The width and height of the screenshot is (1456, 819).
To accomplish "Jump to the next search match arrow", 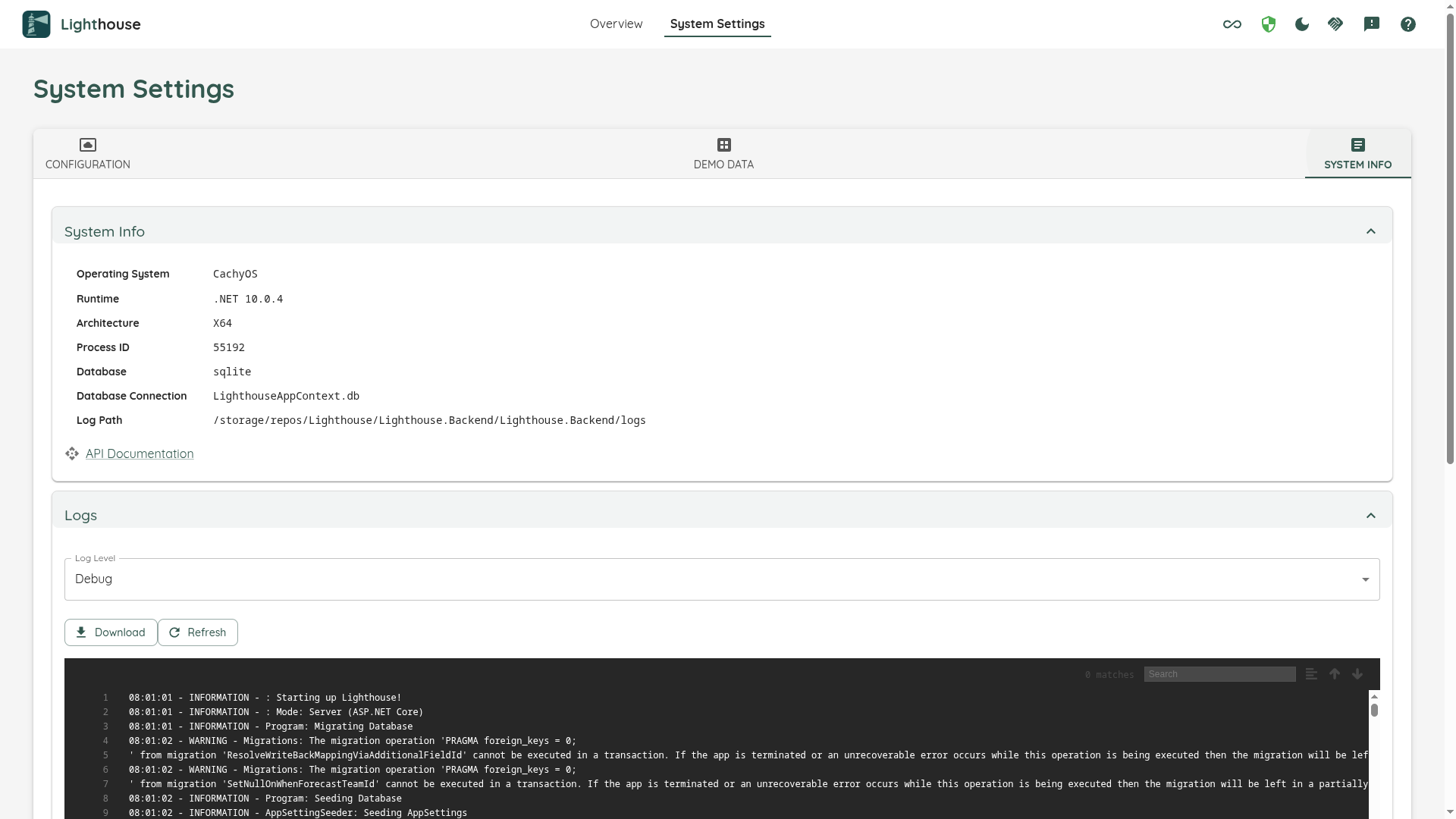I will (x=1357, y=674).
